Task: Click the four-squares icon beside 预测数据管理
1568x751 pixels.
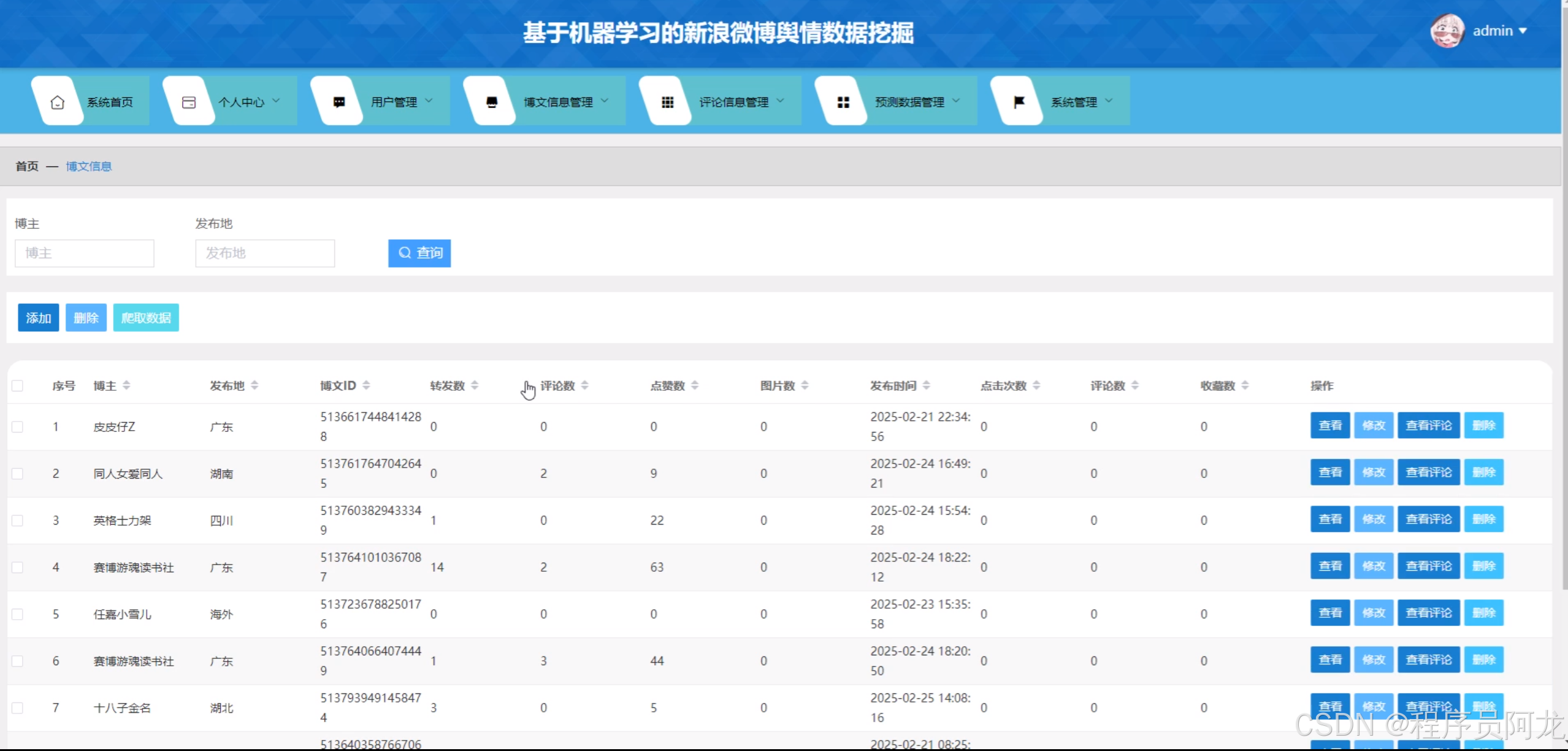Action: coord(843,102)
